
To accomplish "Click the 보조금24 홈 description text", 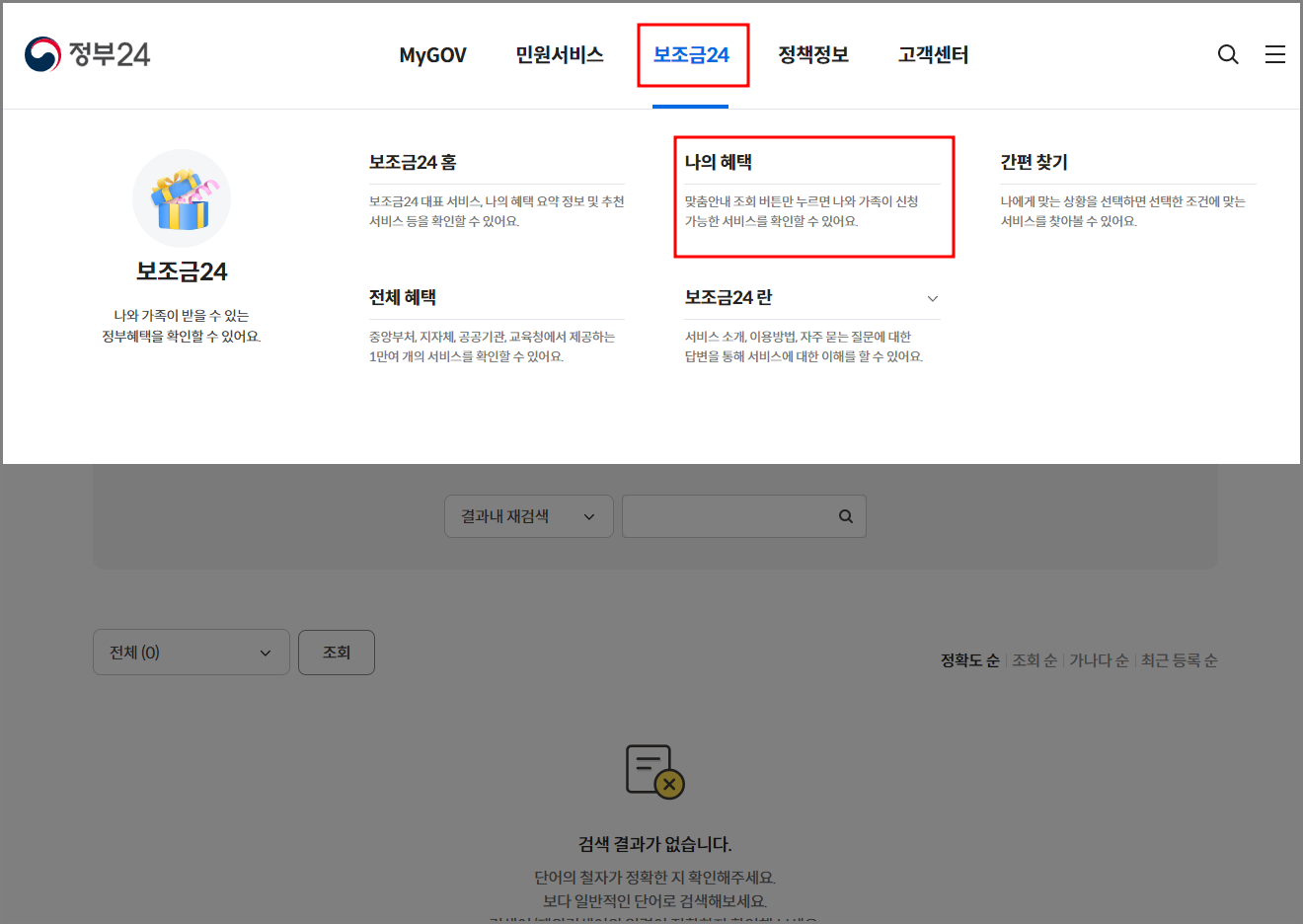I will (497, 211).
